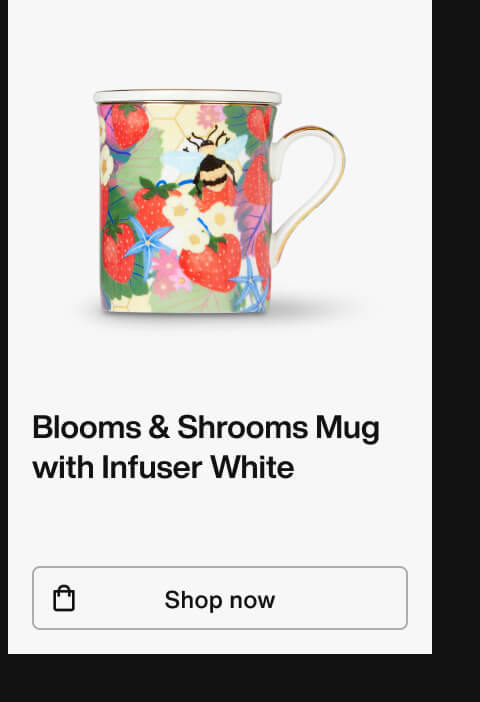The image size is (480, 702).
Task: Click the "with Infuser White" title line
Action: coord(163,467)
